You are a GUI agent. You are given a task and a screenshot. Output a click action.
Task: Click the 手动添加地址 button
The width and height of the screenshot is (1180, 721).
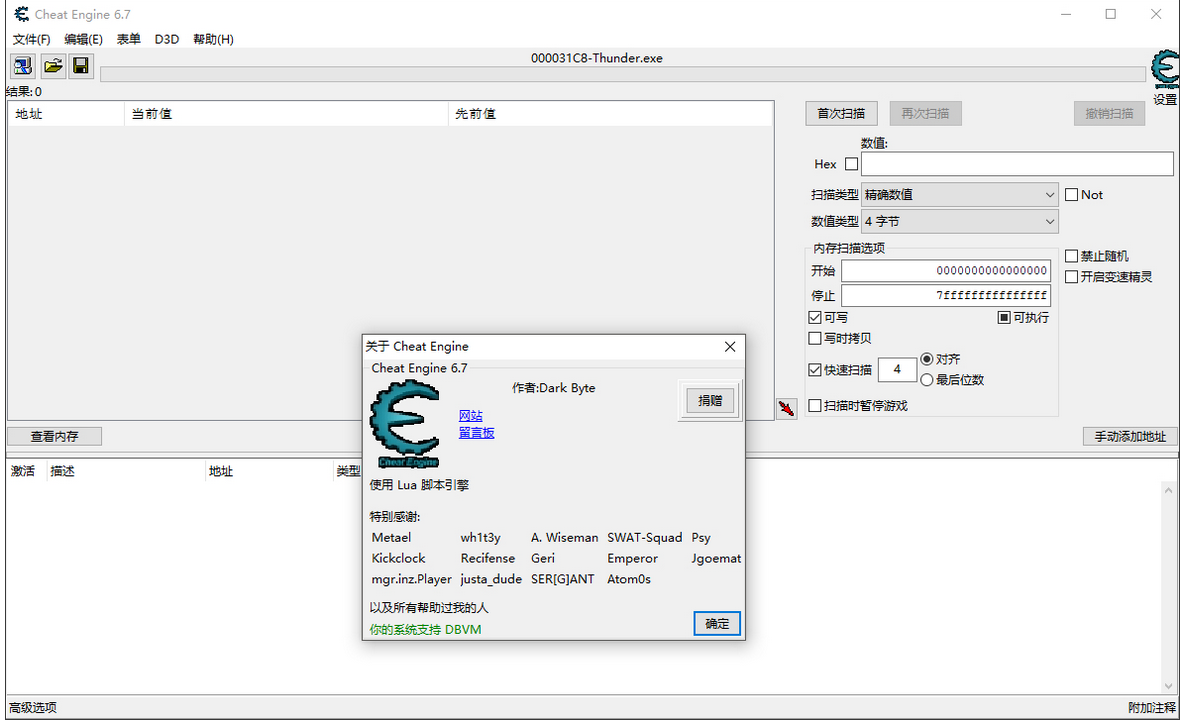point(1130,437)
